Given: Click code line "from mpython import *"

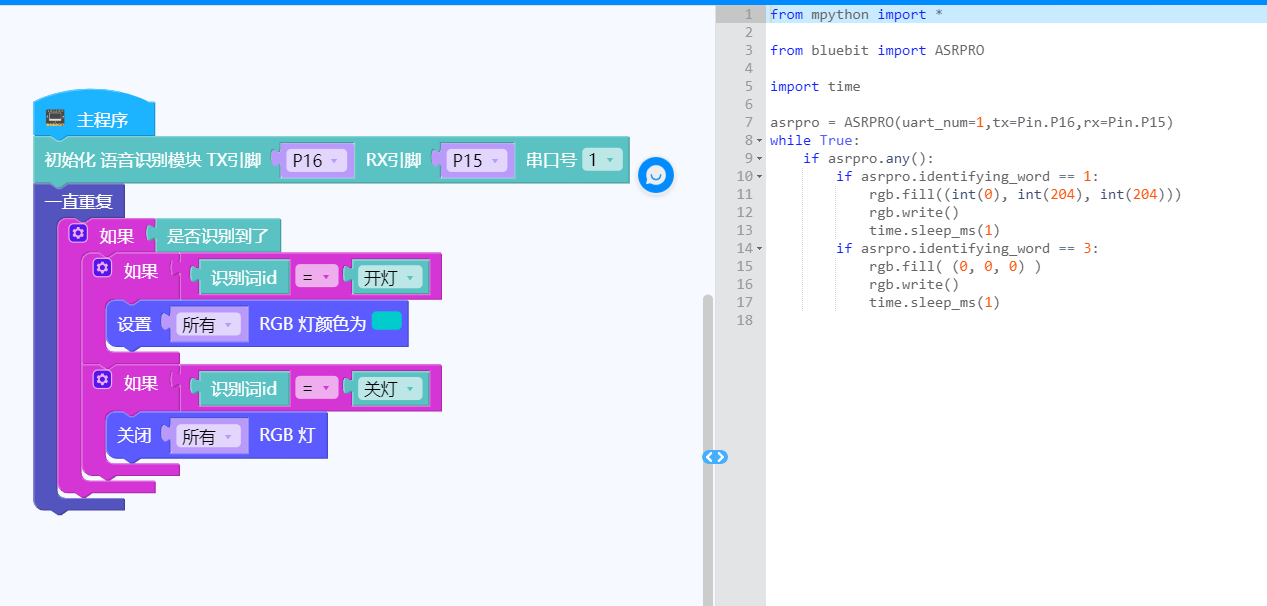Looking at the screenshot, I should 856,14.
